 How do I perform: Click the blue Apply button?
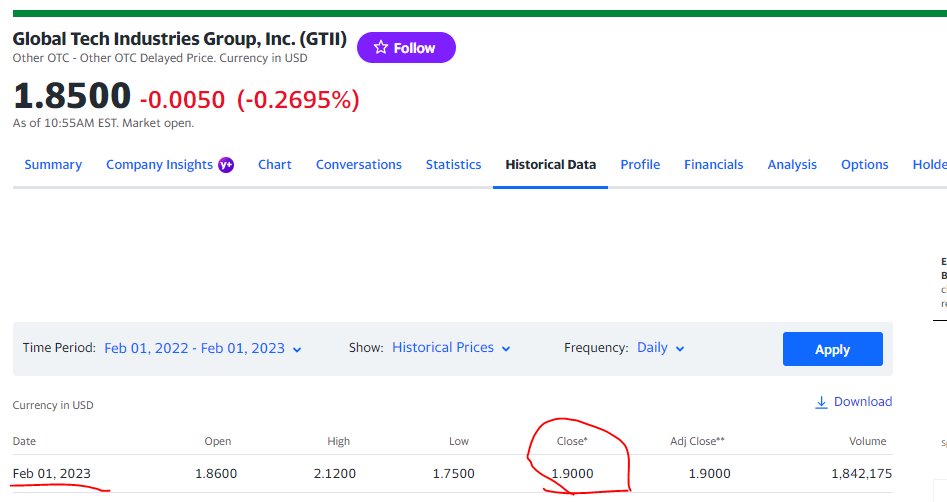(832, 349)
